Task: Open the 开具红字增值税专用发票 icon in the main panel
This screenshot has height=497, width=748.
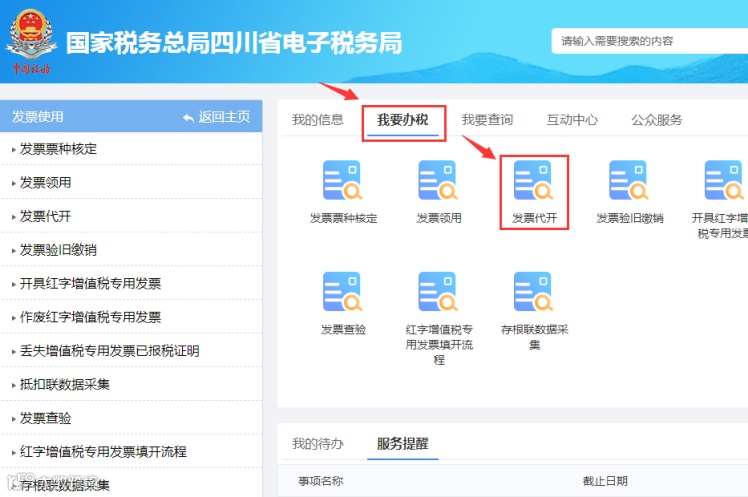Action: tap(724, 180)
